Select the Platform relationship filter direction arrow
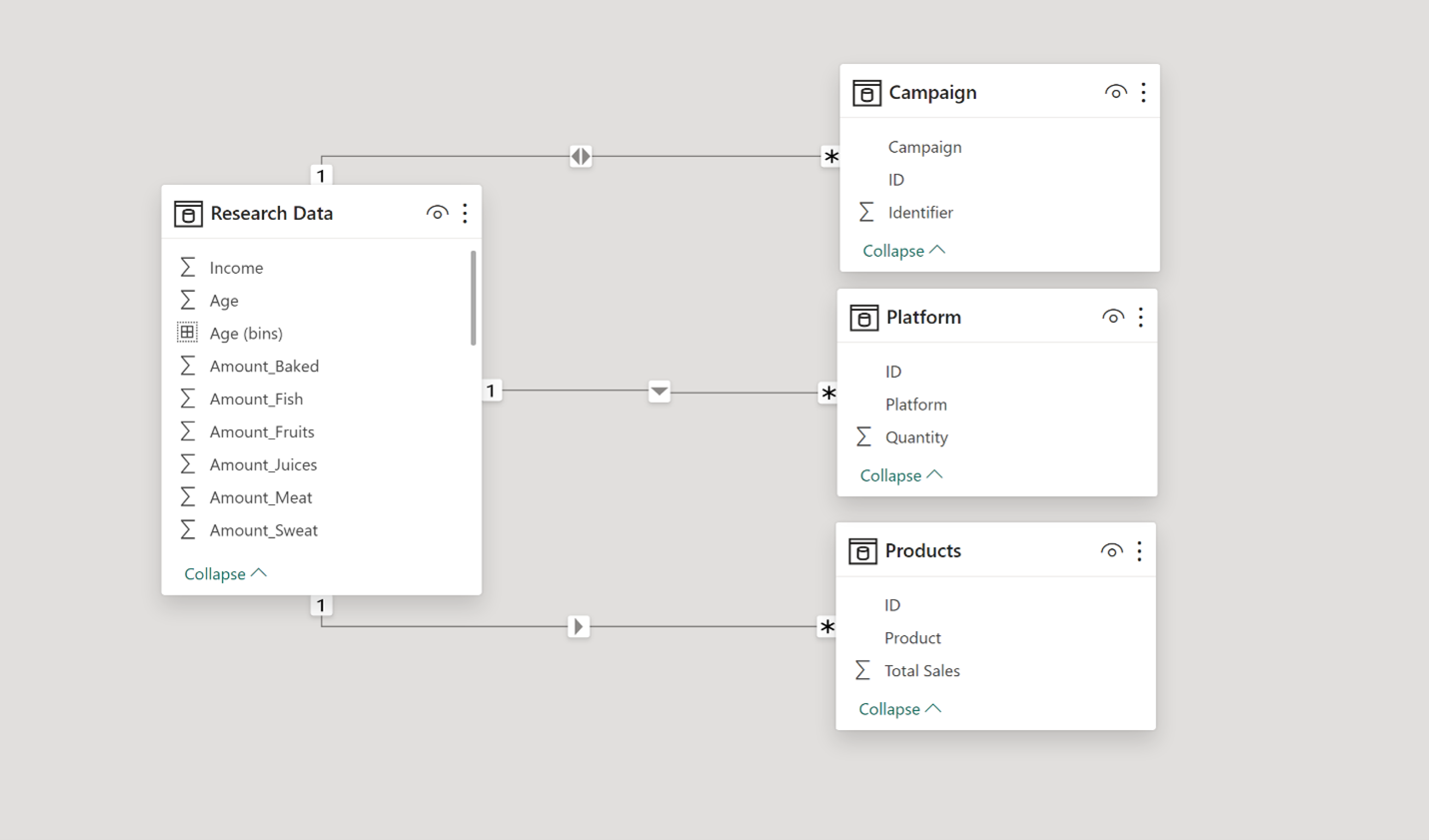 click(x=659, y=392)
